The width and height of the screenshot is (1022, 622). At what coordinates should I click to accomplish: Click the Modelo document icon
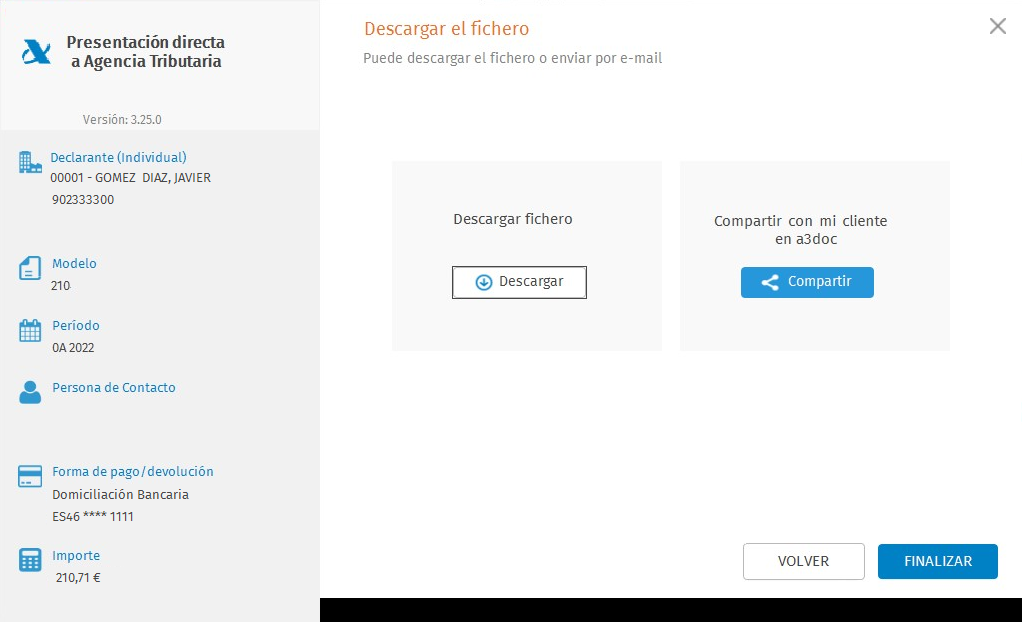pos(30,268)
